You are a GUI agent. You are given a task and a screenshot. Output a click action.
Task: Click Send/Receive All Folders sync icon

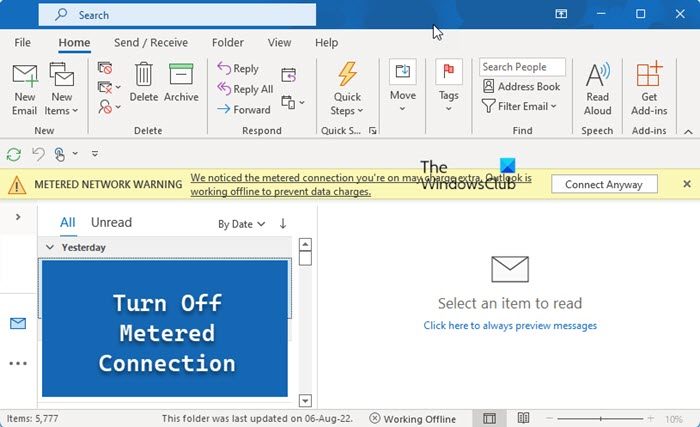click(14, 155)
